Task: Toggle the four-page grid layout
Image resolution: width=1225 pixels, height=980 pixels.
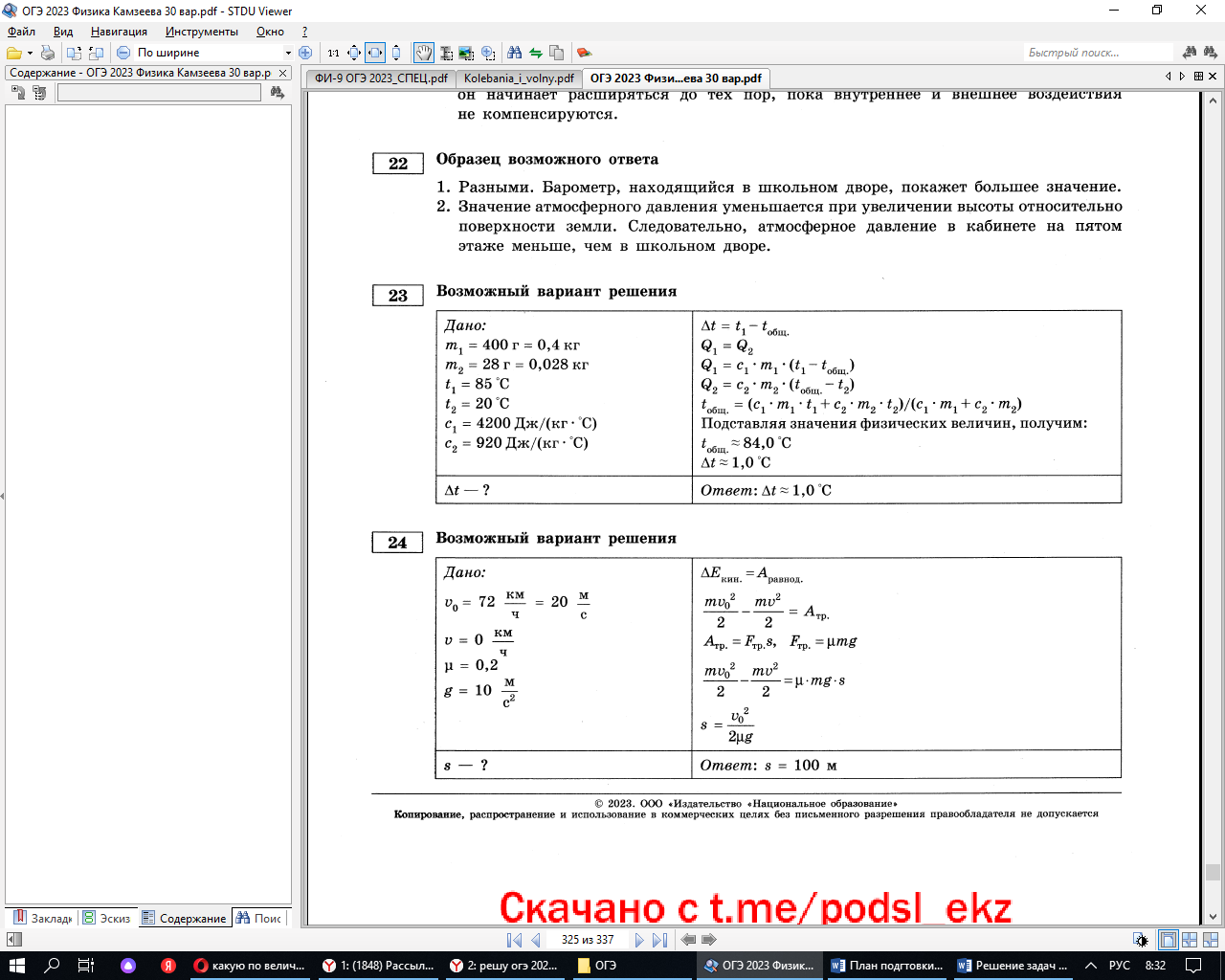Action: tap(1190, 940)
